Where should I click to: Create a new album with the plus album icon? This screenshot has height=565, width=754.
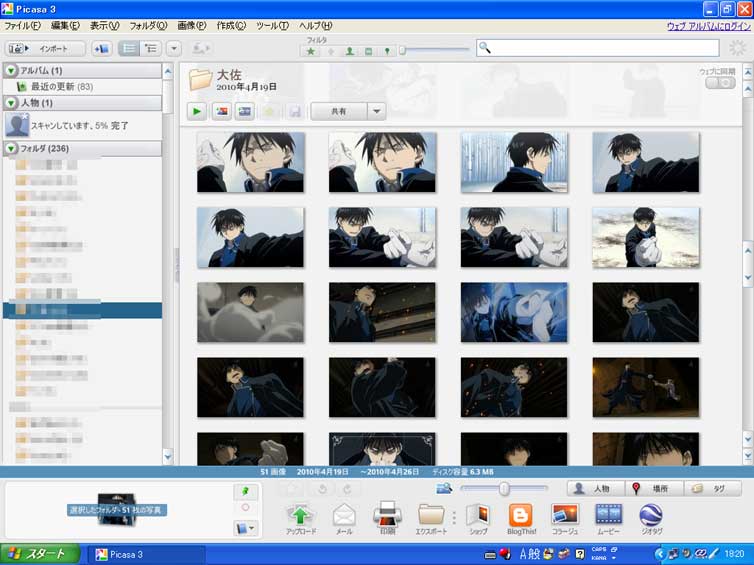click(x=101, y=49)
